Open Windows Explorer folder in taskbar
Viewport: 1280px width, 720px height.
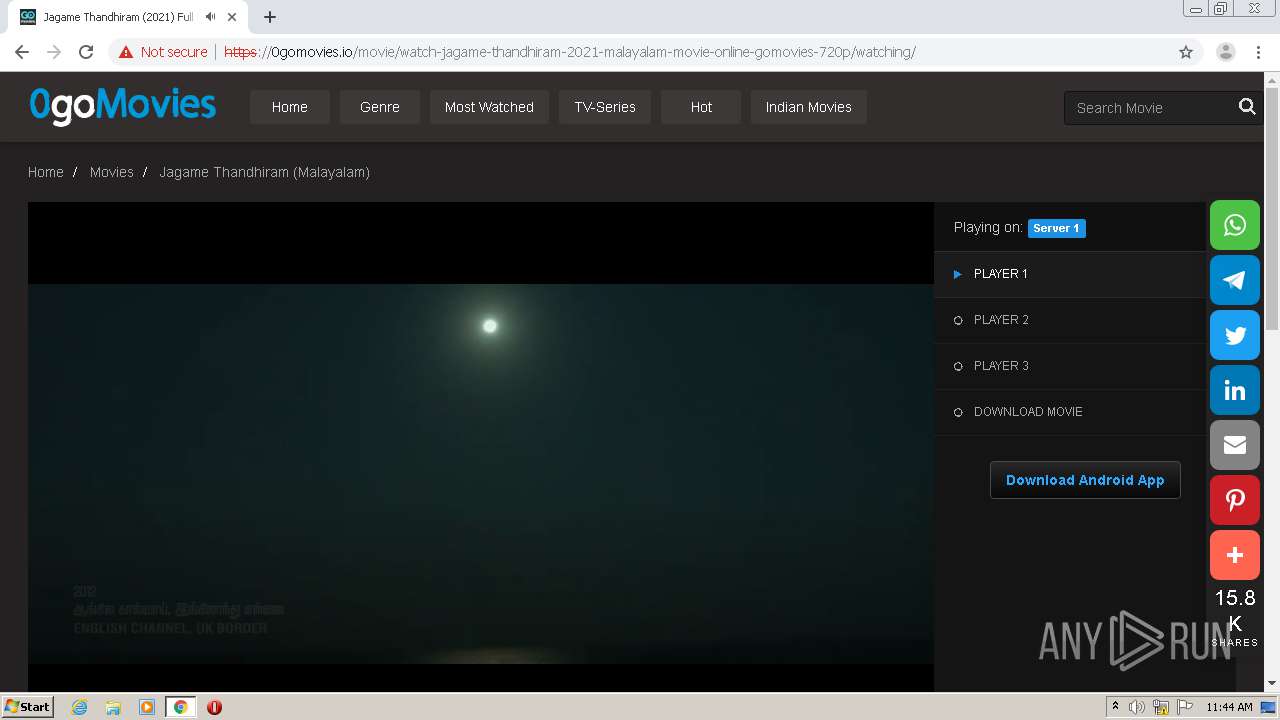pos(113,707)
